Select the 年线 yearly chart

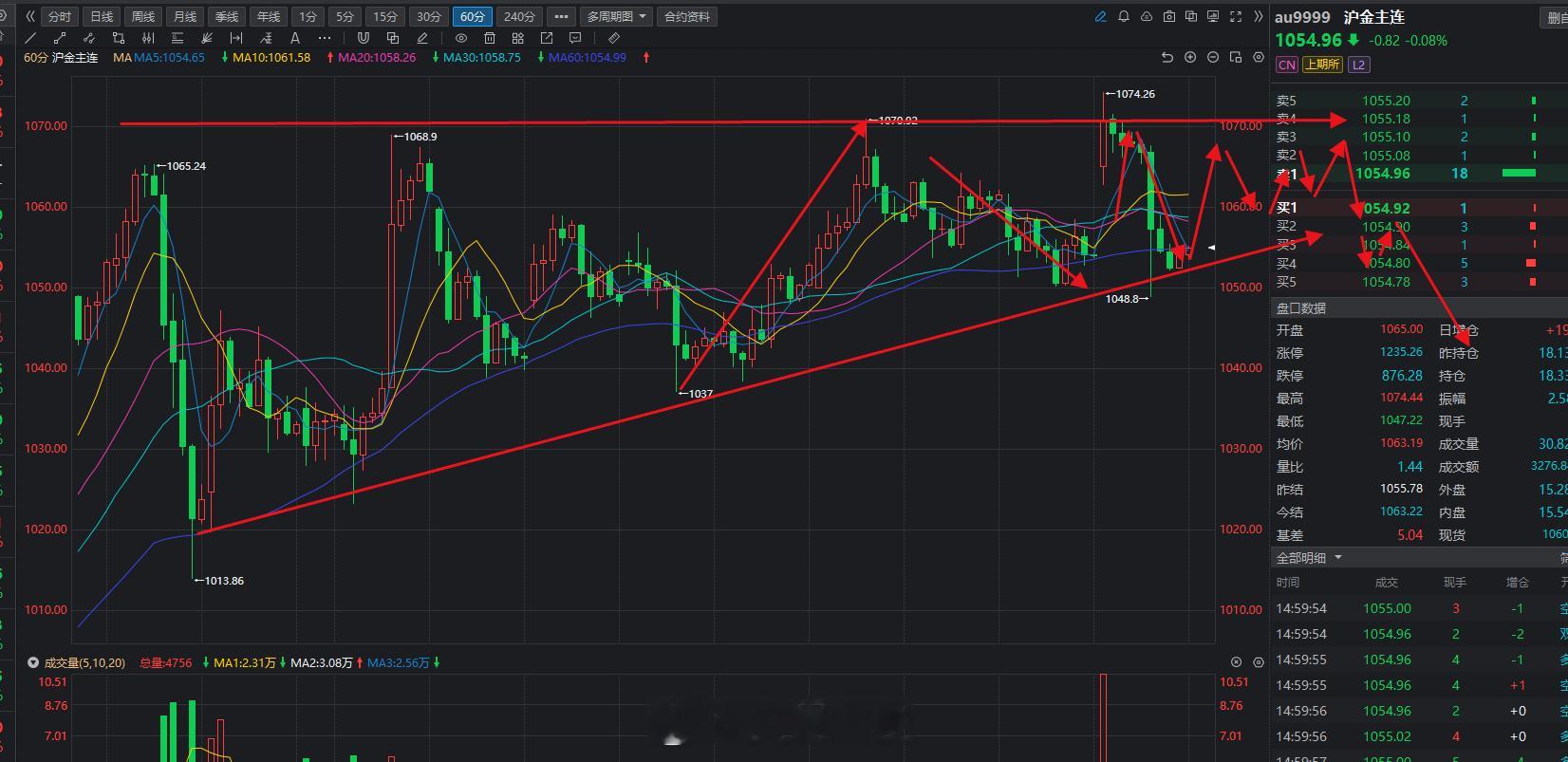click(x=269, y=16)
